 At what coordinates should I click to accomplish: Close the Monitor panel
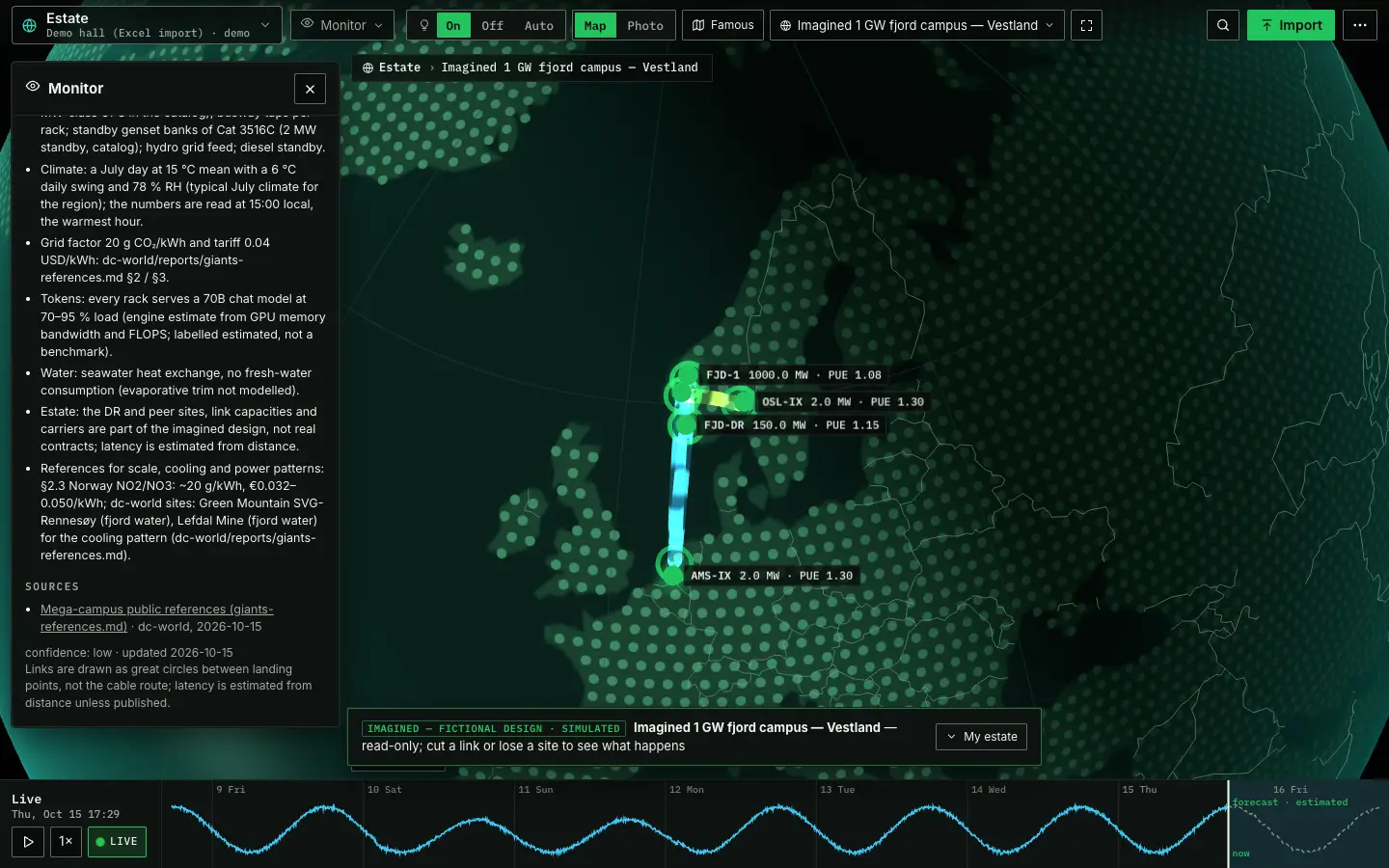tap(310, 89)
